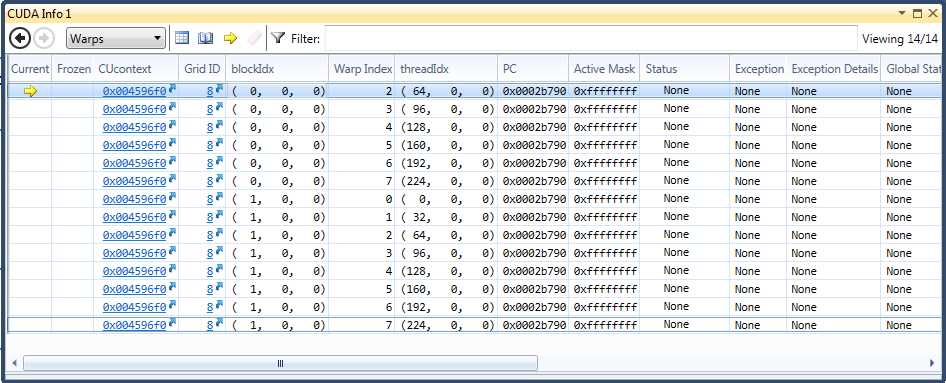Screen dimensions: 946x383
Task: Open Grid ID 8 link for block 1 warp 4
Action: (210, 271)
